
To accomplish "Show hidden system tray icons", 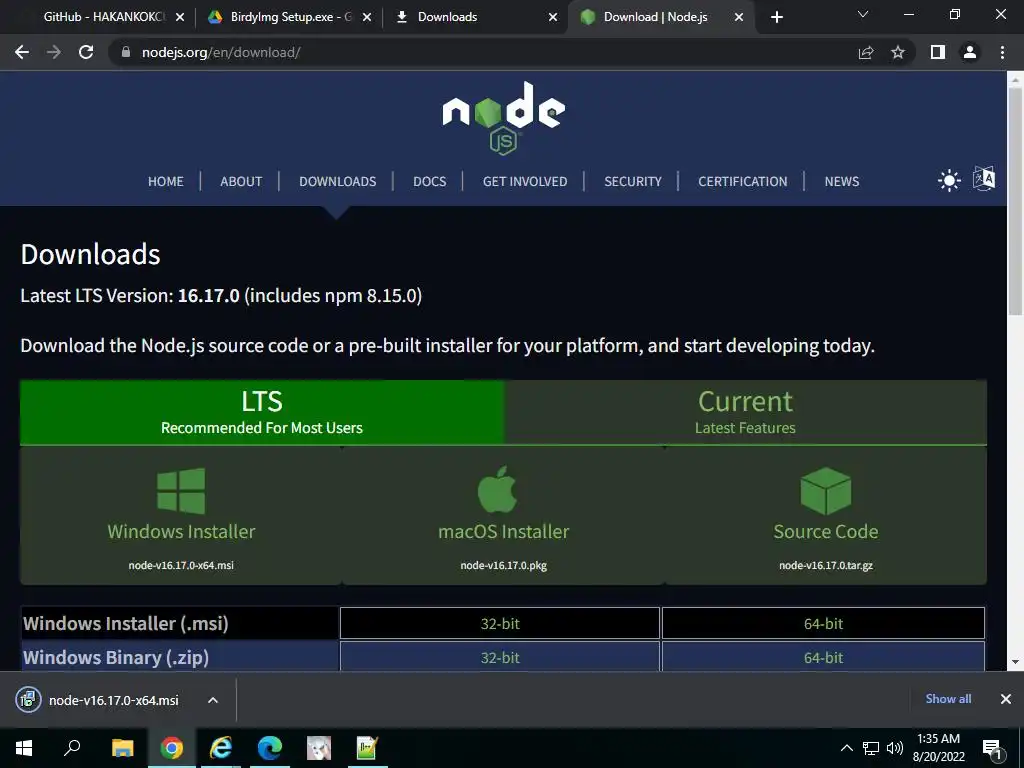I will [846, 748].
